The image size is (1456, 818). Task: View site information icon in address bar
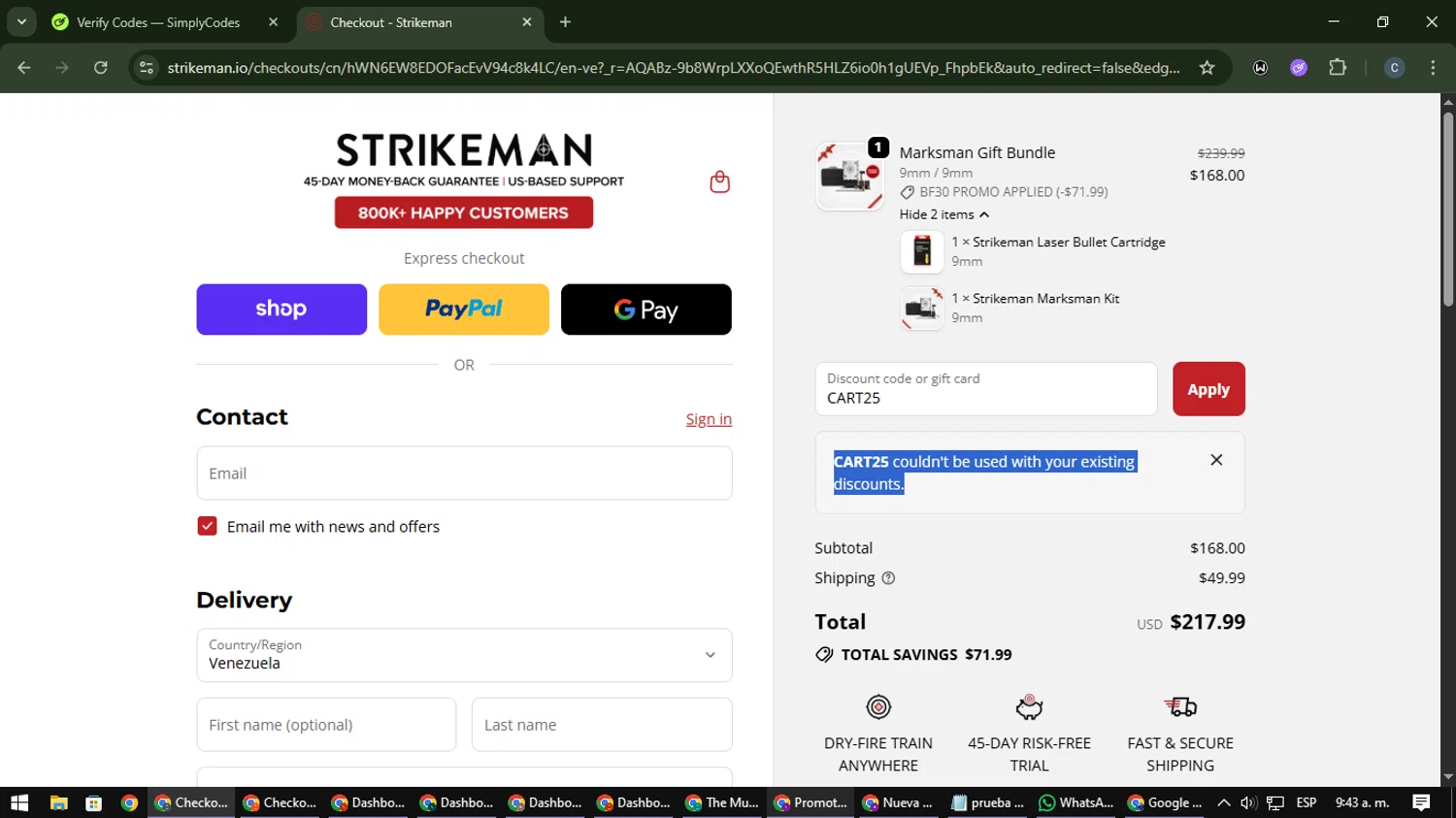[147, 68]
